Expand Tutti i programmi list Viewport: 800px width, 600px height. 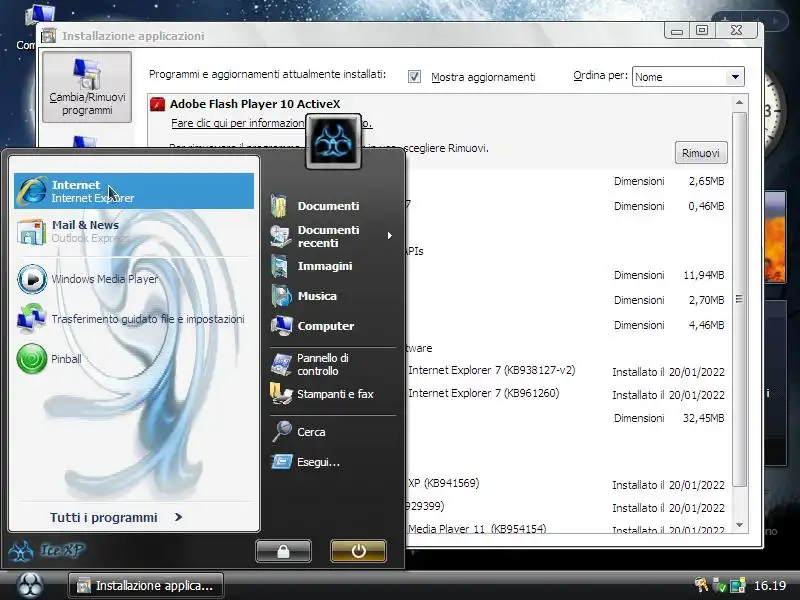(116, 517)
